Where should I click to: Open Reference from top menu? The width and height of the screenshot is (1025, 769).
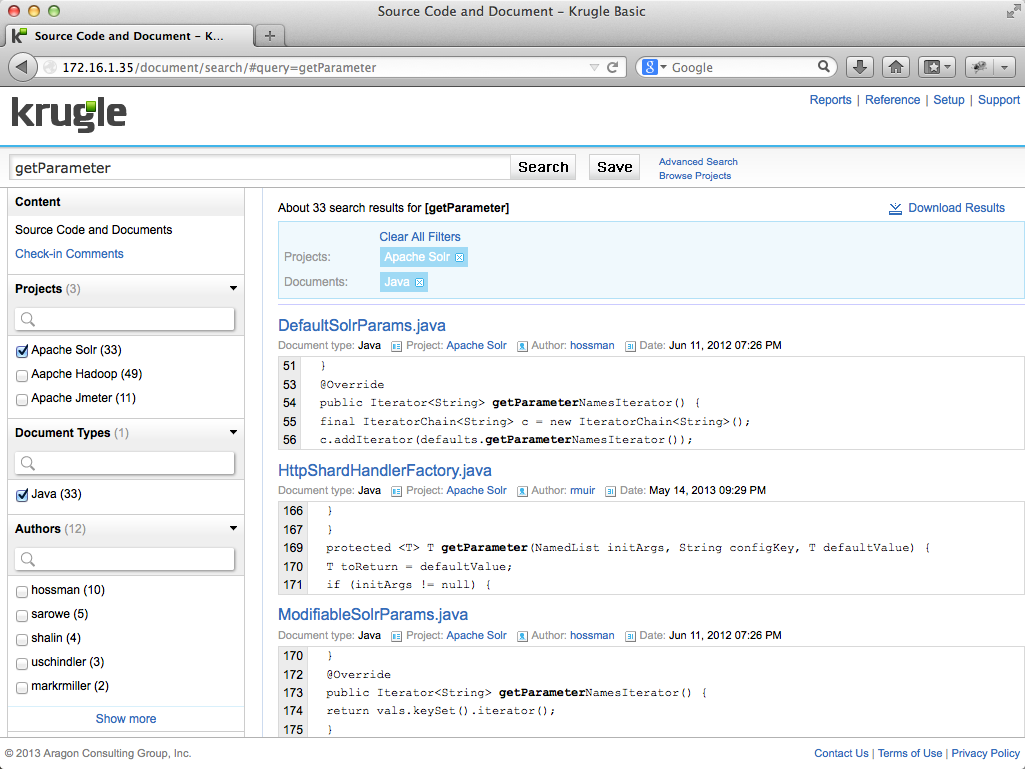click(892, 100)
